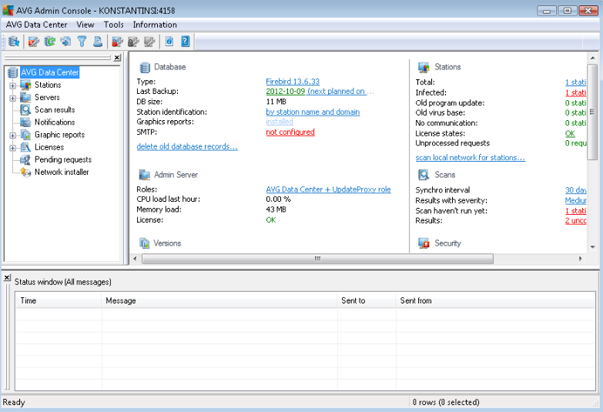Click the export arrow toolbar icon
The image size is (603, 412).
(66, 41)
